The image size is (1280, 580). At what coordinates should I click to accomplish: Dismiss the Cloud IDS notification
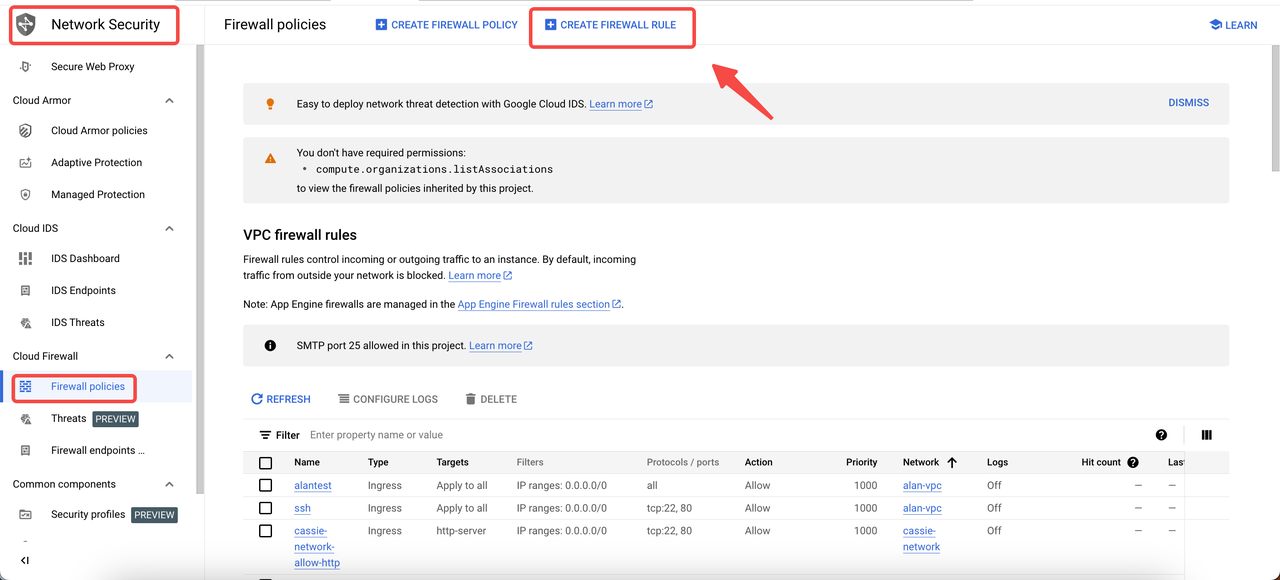[x=1188, y=103]
